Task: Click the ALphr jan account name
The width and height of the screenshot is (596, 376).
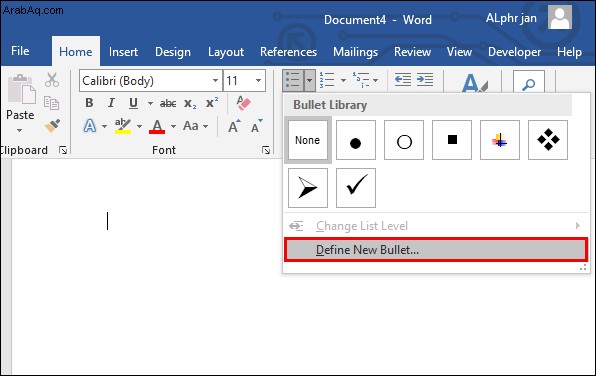Action: pos(511,18)
